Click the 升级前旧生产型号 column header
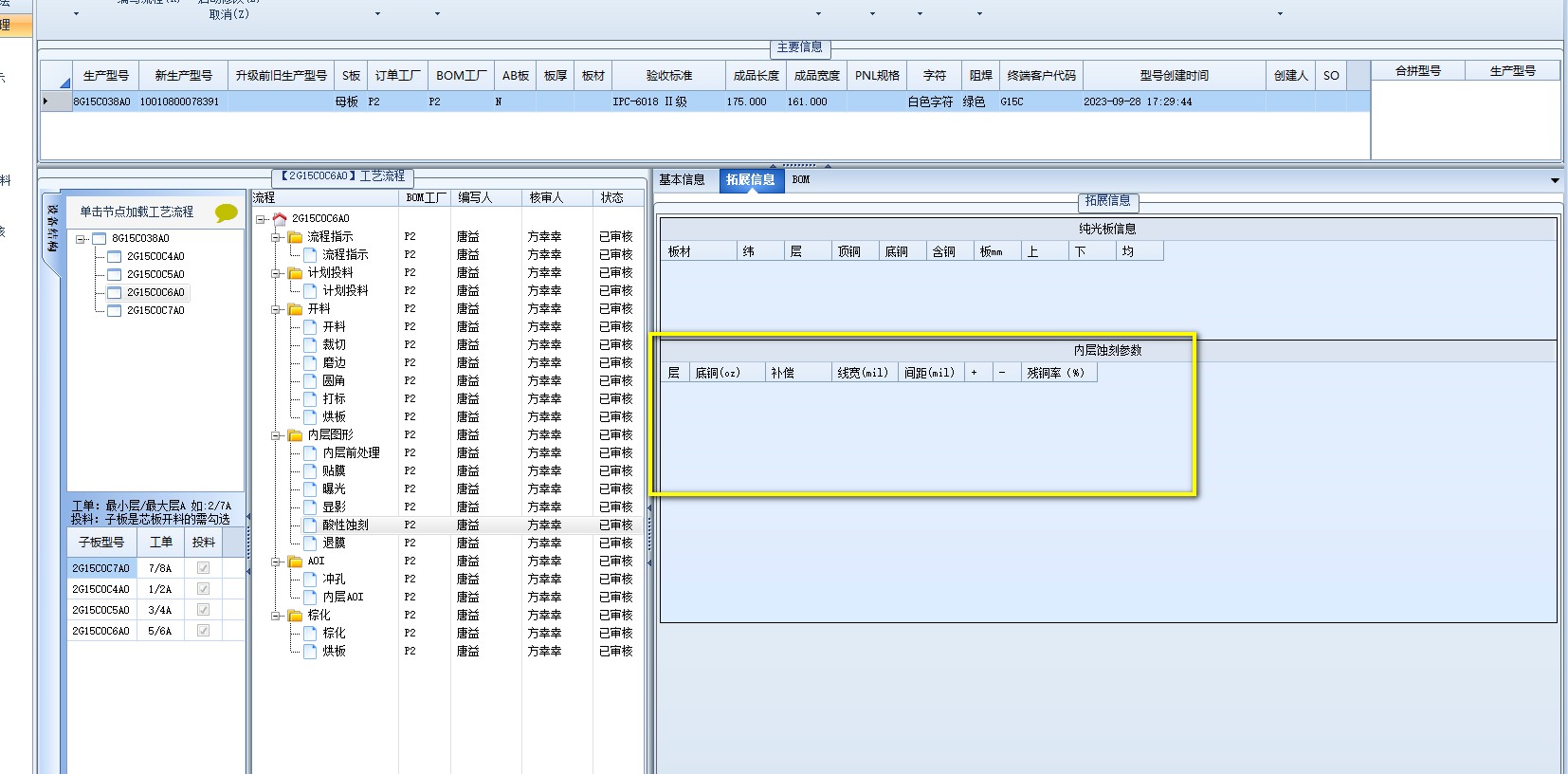This screenshot has width=1568, height=774. (282, 75)
